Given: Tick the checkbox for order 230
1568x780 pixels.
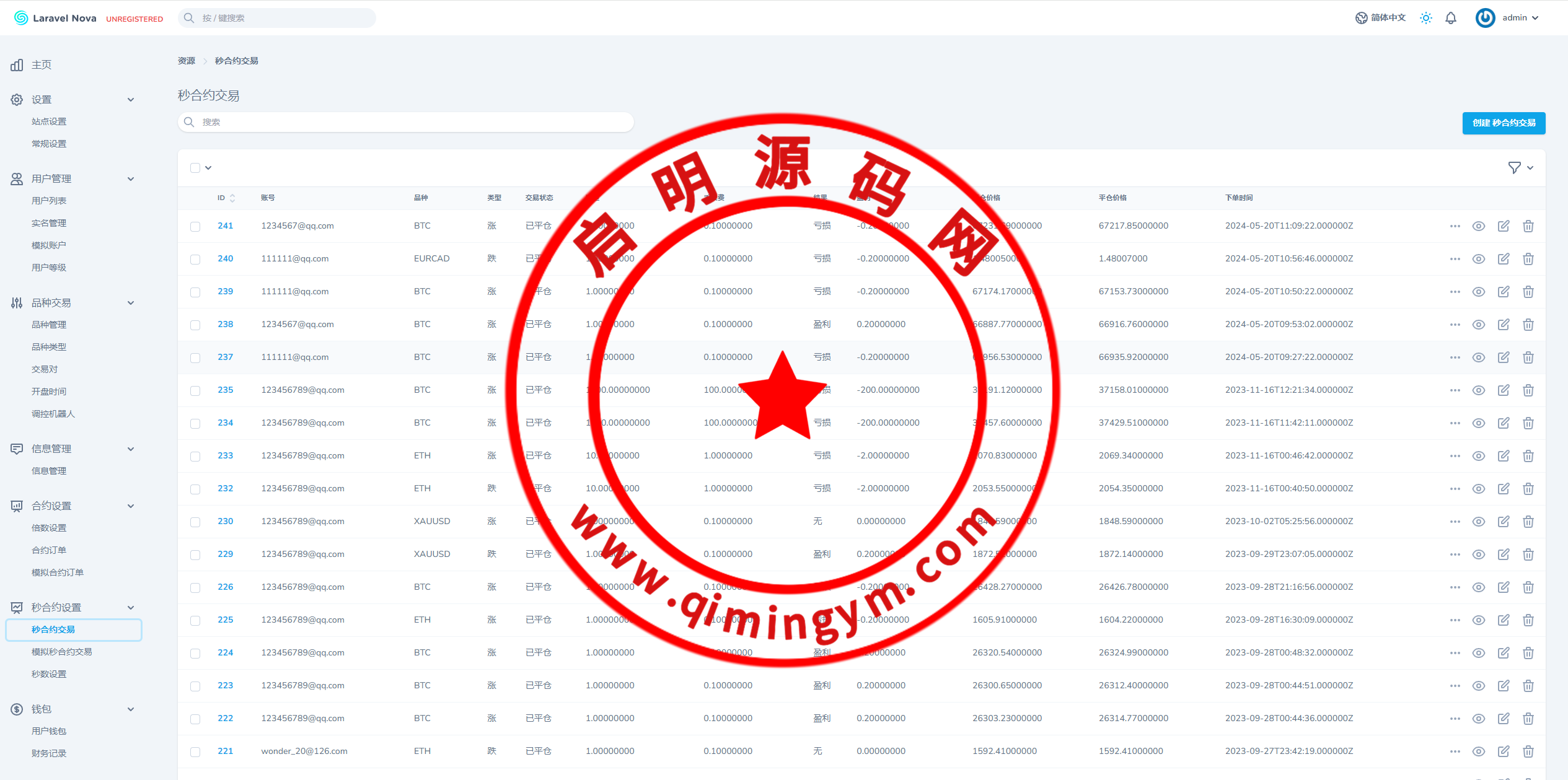Looking at the screenshot, I should click(195, 522).
